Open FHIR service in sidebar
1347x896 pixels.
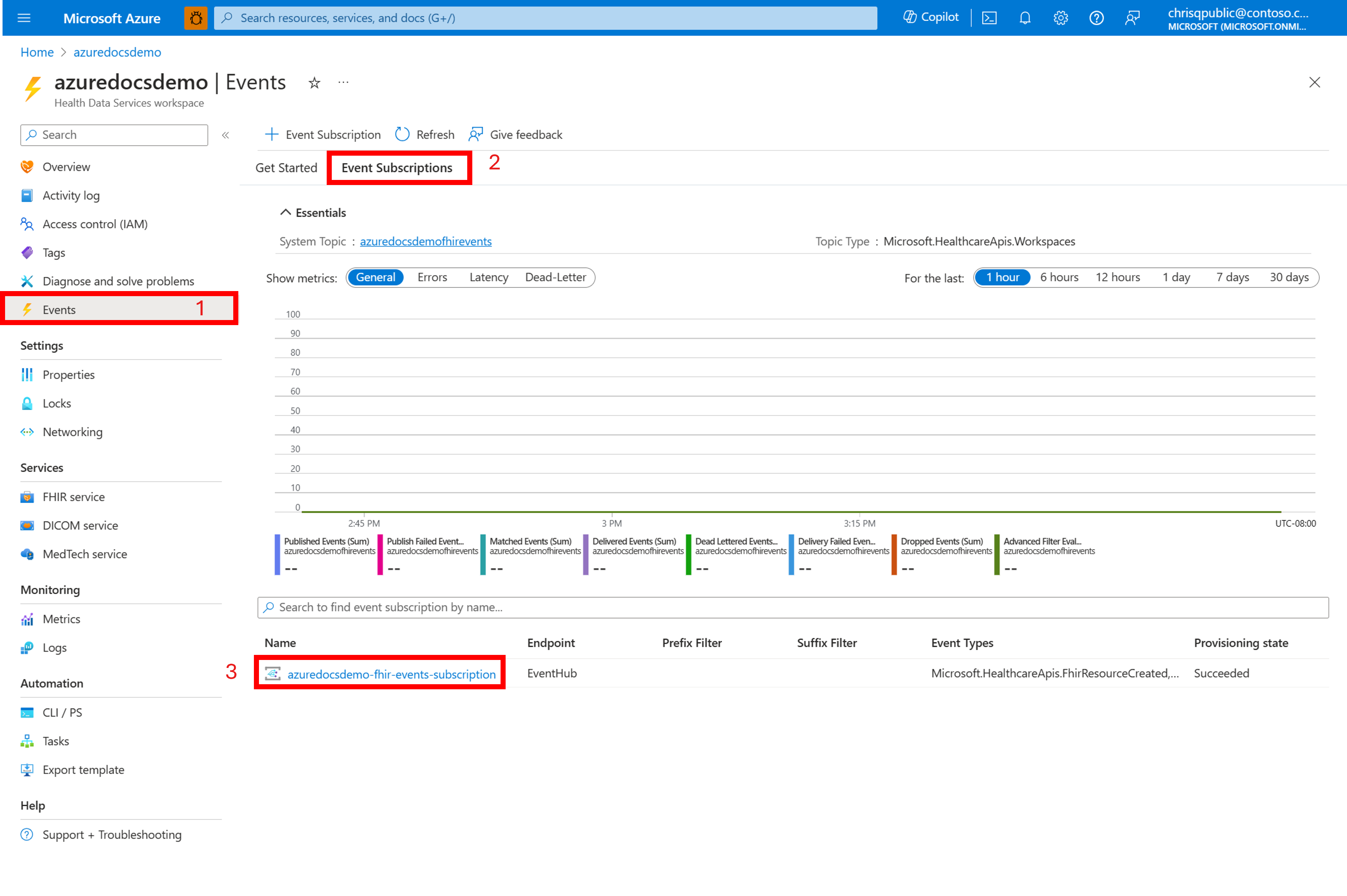73,497
